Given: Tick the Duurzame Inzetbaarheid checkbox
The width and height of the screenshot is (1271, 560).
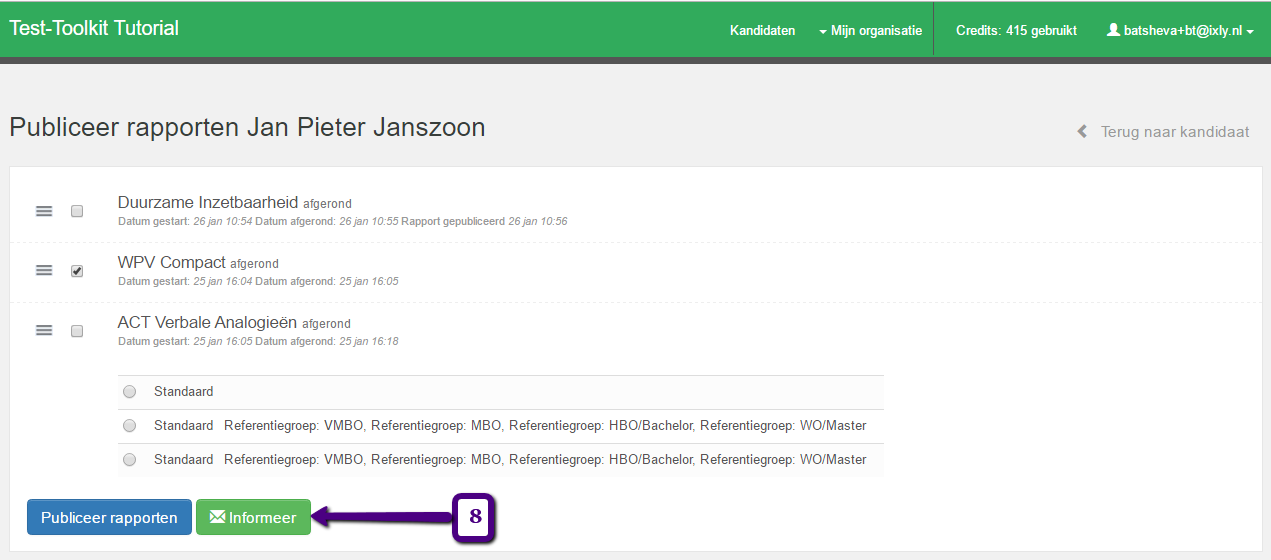Looking at the screenshot, I should coord(77,211).
